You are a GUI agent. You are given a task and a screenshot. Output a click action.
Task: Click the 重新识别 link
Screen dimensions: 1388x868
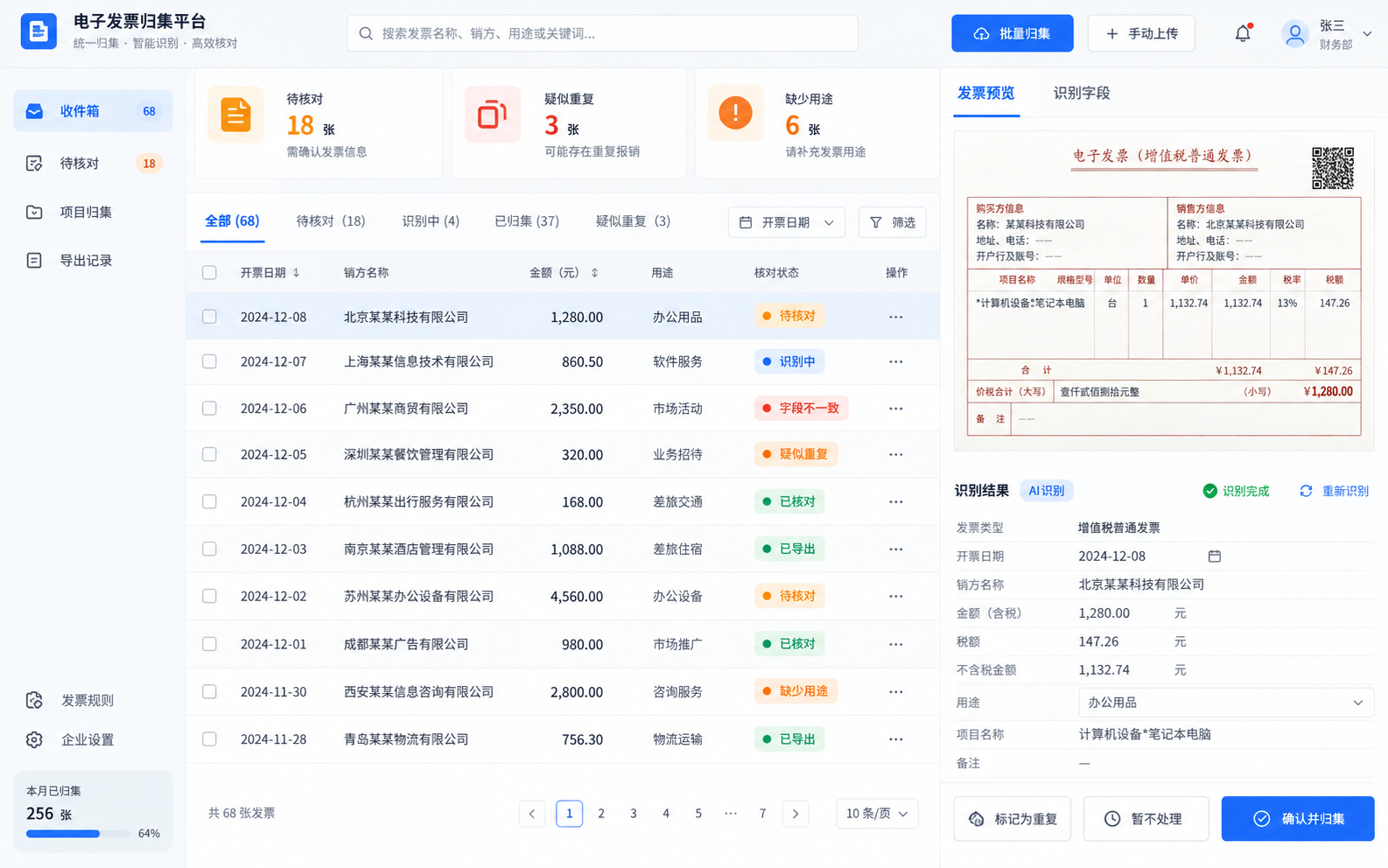(1335, 491)
